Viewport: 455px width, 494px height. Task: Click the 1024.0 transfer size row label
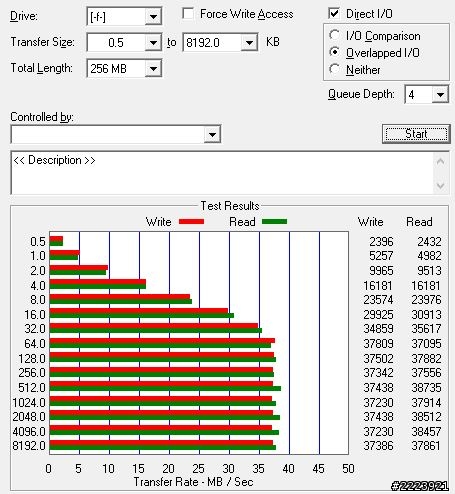click(29, 402)
